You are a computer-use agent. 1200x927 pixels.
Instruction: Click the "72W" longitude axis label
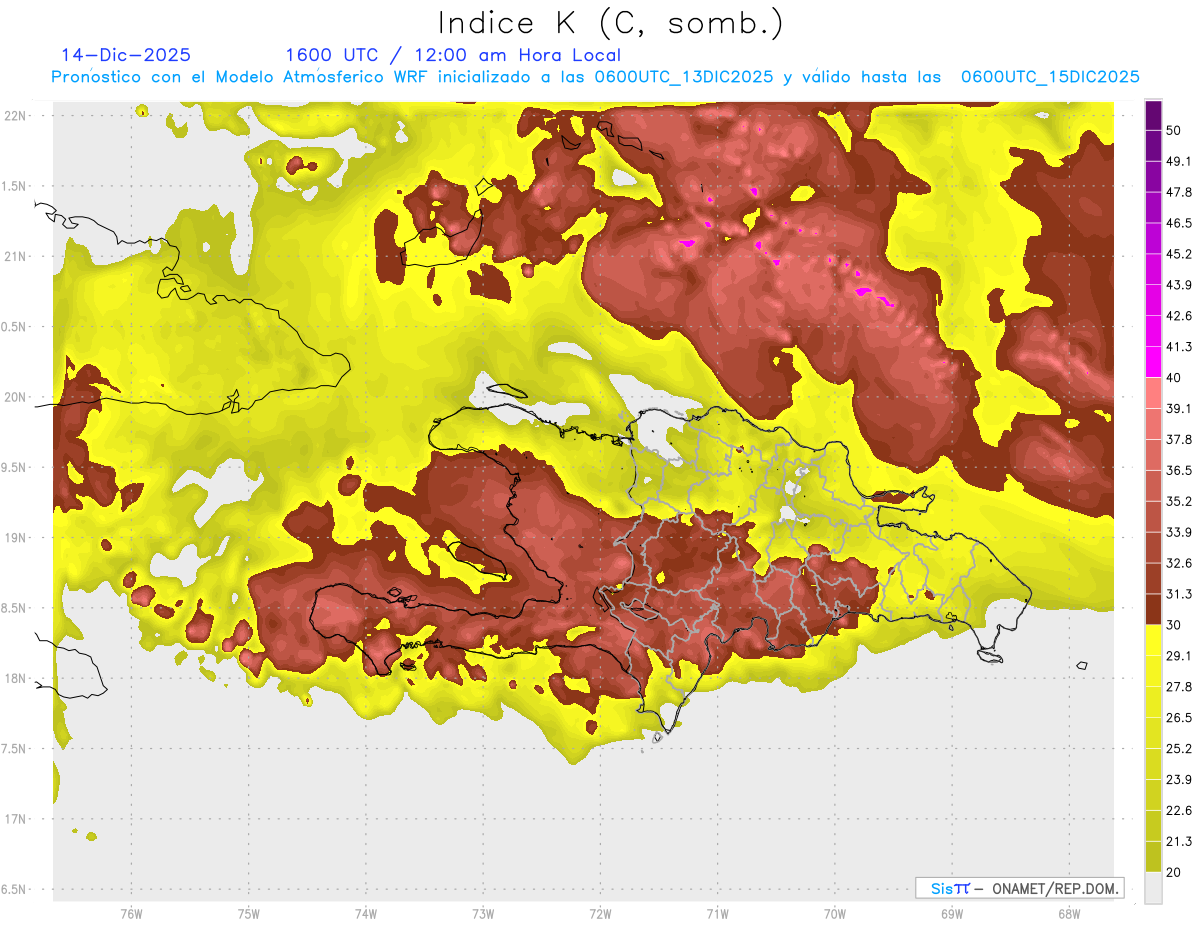pos(600,913)
